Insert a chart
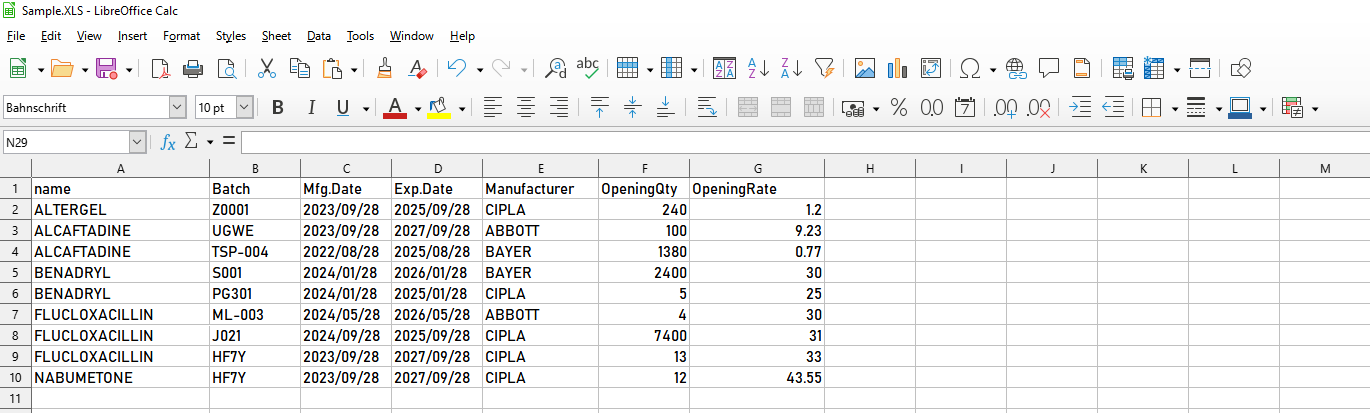This screenshot has width=1370, height=413. [x=897, y=68]
